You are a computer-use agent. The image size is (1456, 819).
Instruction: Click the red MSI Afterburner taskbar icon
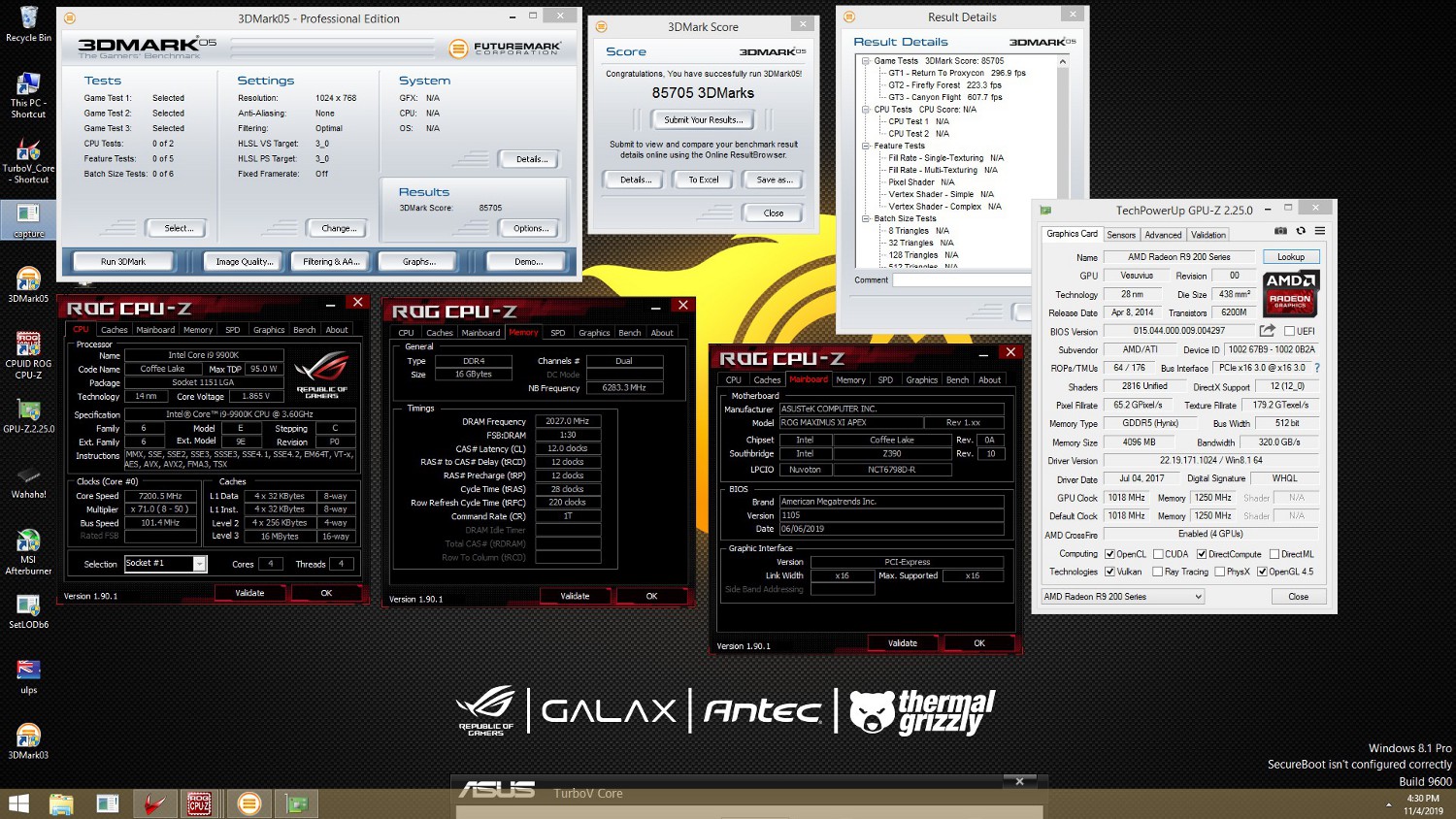(x=154, y=803)
